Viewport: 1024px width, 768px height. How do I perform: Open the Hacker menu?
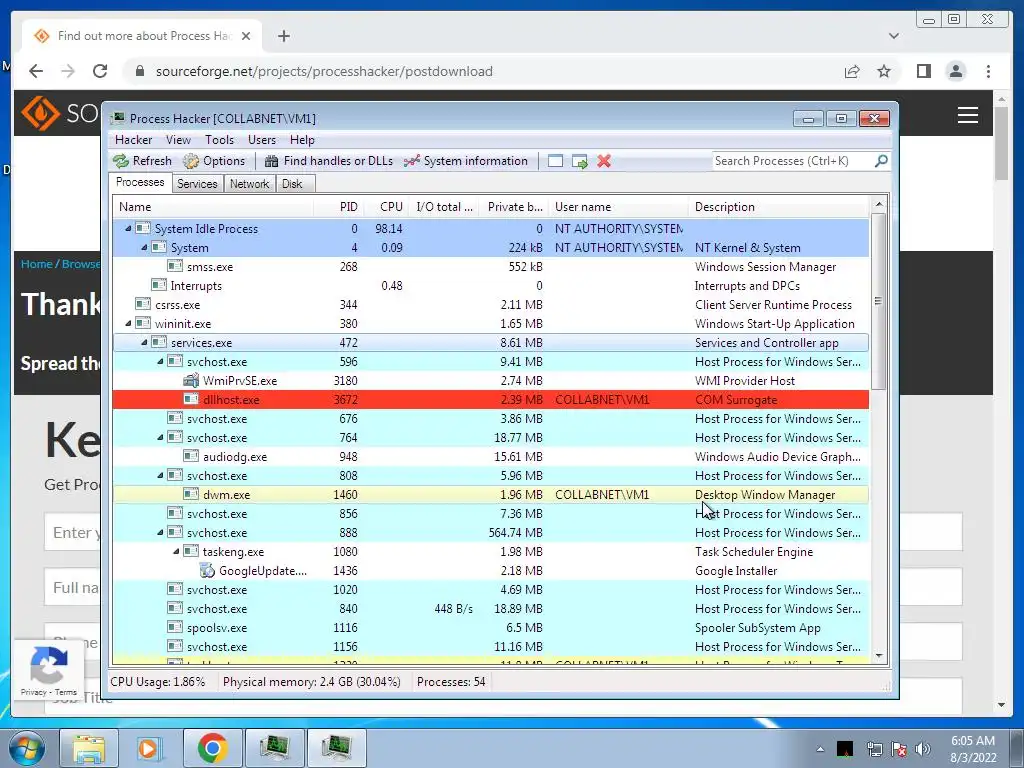coord(133,140)
